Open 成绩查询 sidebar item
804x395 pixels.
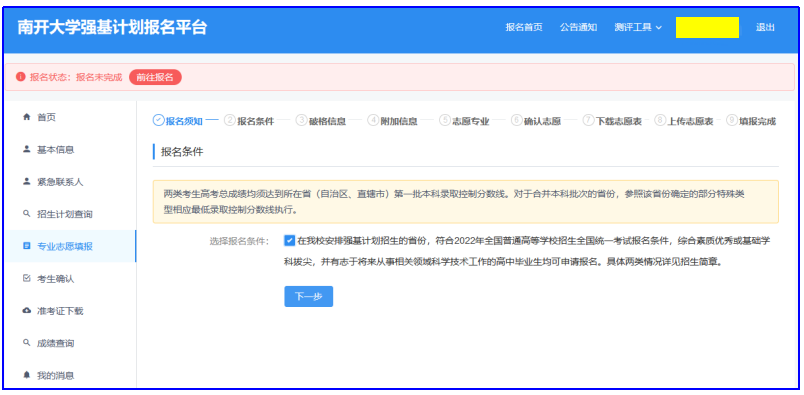(70, 343)
